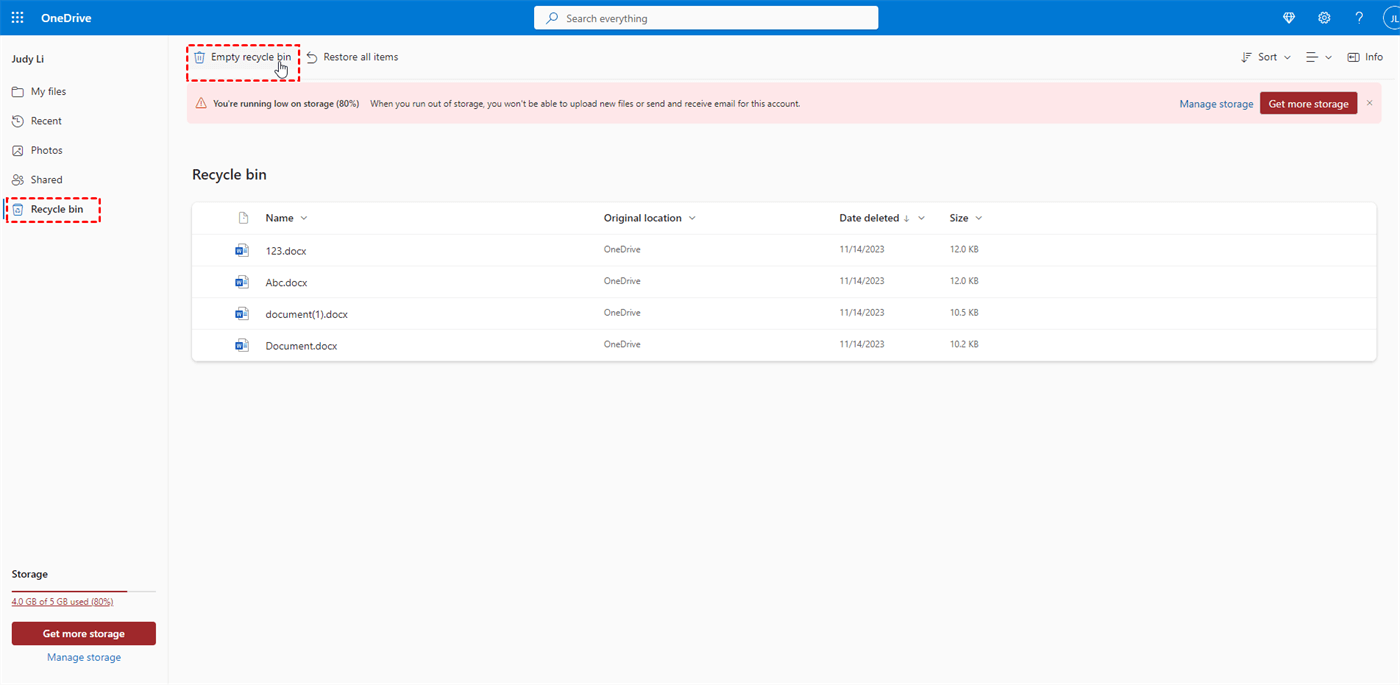Viewport: 1400px width, 685px height.
Task: Dismiss the low storage warning banner
Action: point(1369,103)
